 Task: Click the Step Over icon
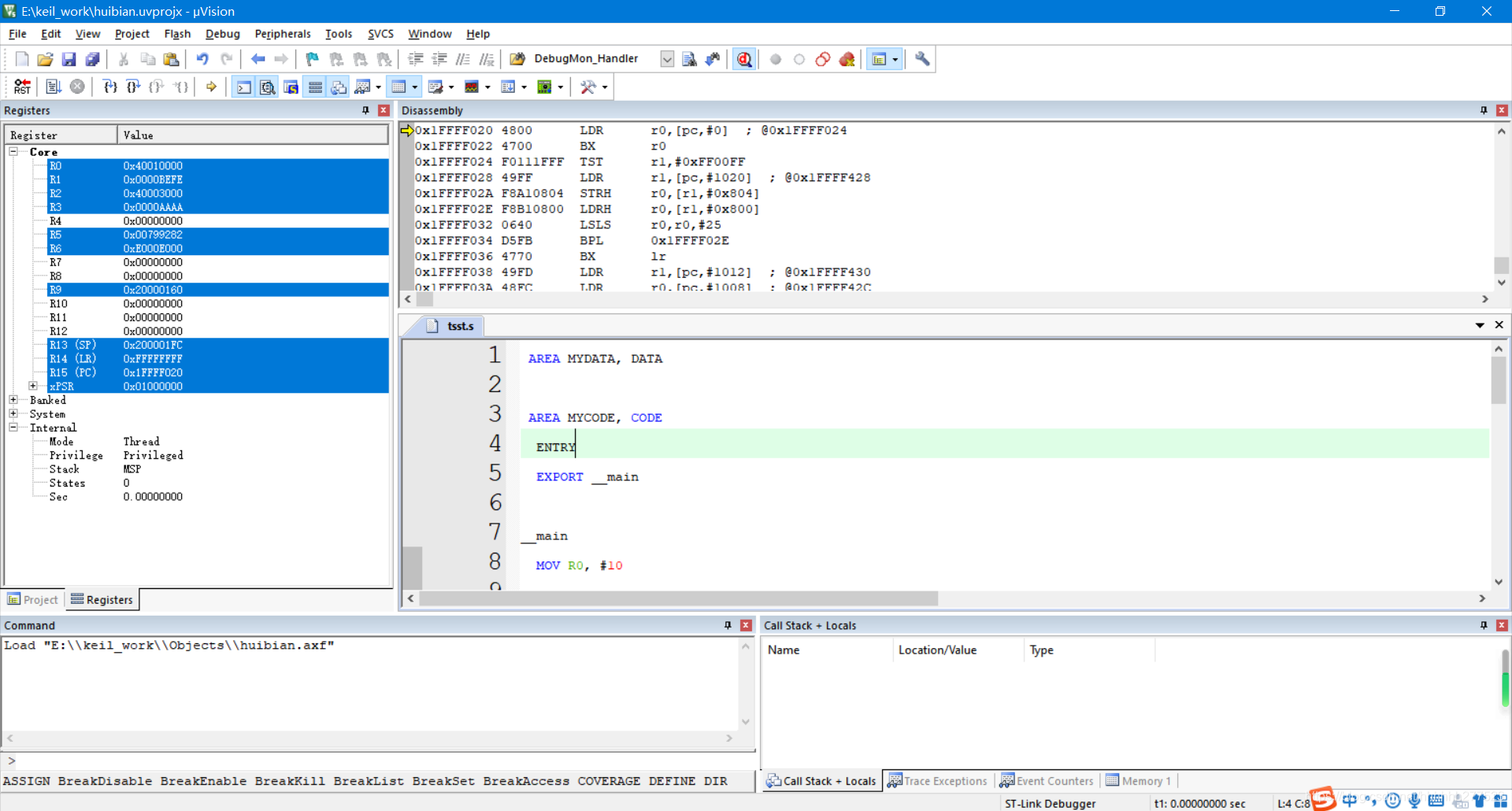click(134, 87)
